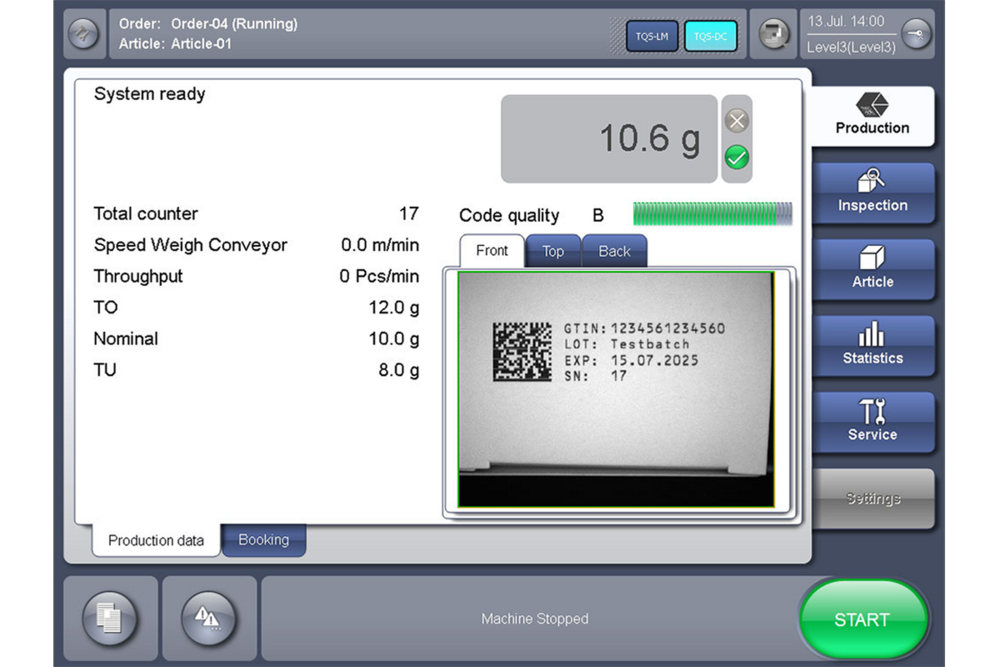Click the "Total counter" label
This screenshot has width=1000, height=667.
[x=146, y=213]
